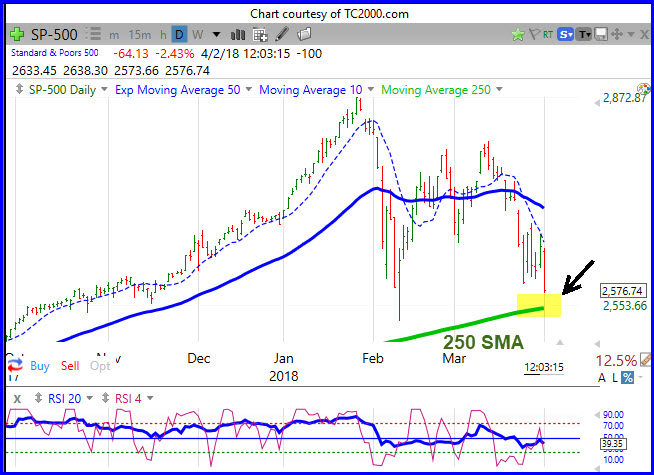Screen dimensions: 654x475
Task: Switch to the Weekly 'W' timeframe
Action: click(197, 35)
